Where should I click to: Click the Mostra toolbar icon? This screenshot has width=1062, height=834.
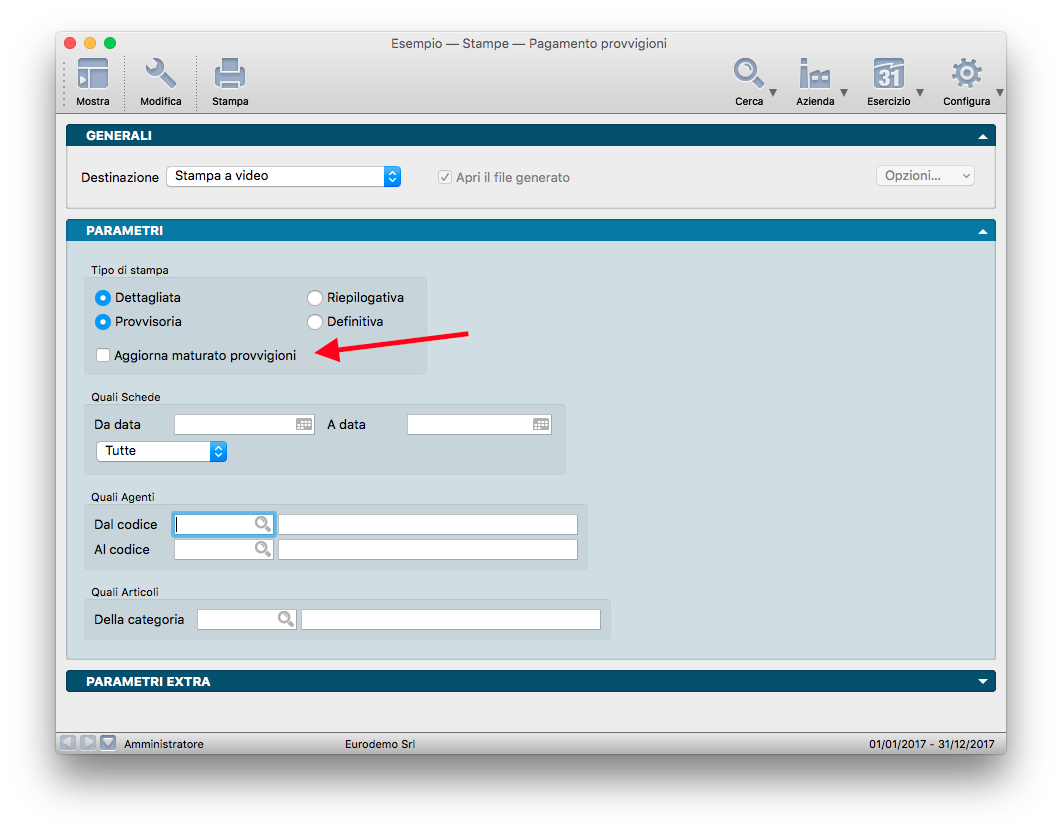tap(92, 76)
